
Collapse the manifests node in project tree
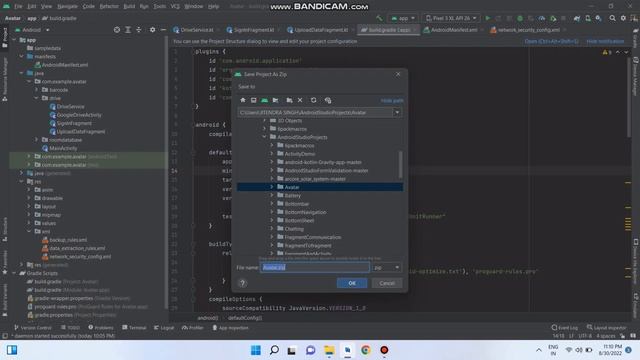coord(22,56)
